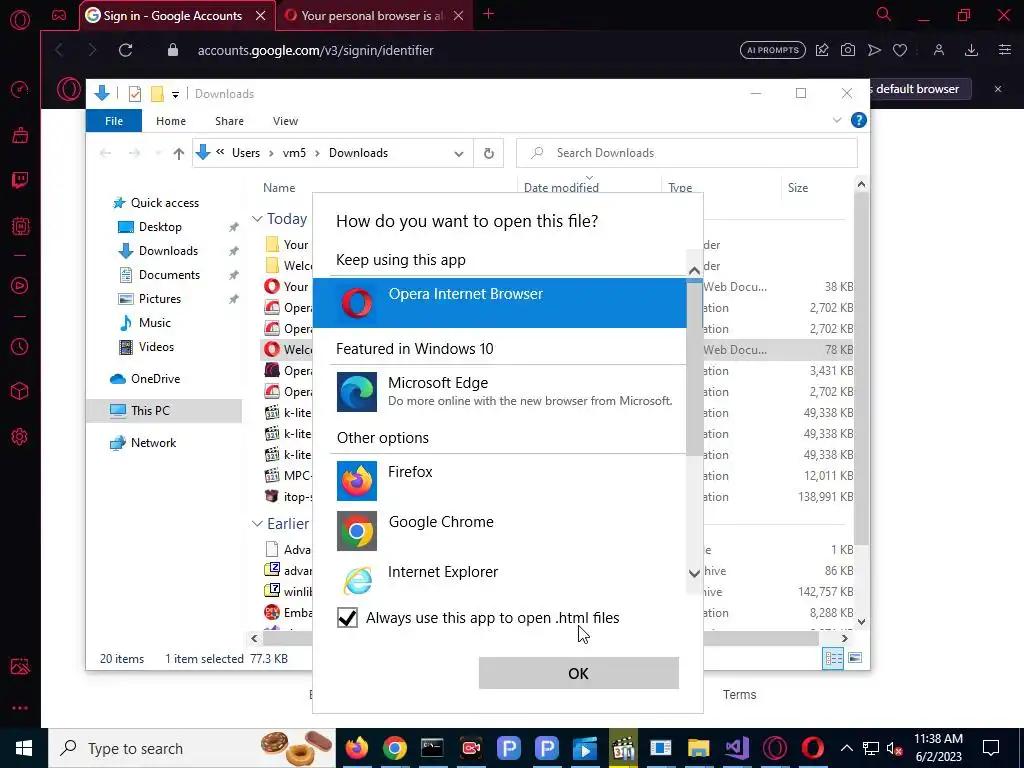Show hidden system tray icons
The width and height of the screenshot is (1024, 768).
[x=846, y=748]
